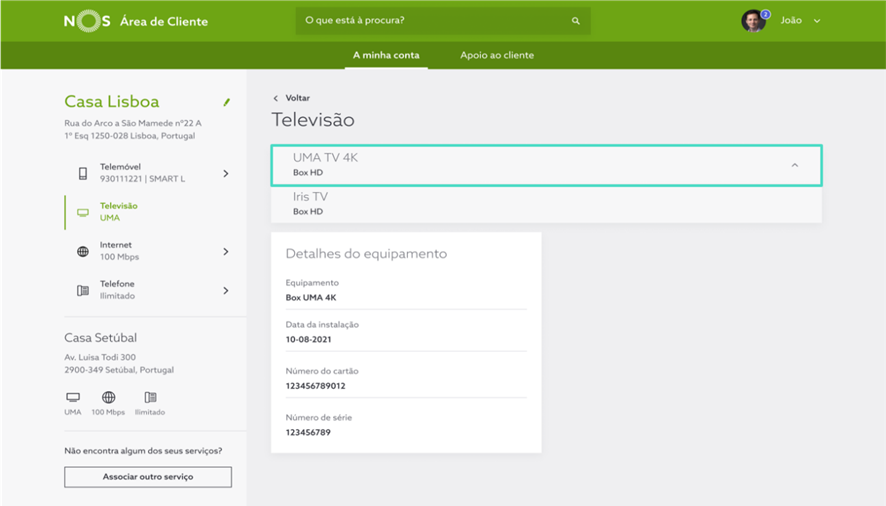Click the installation date 10-08-2021
This screenshot has width=886, height=506.
click(x=309, y=339)
